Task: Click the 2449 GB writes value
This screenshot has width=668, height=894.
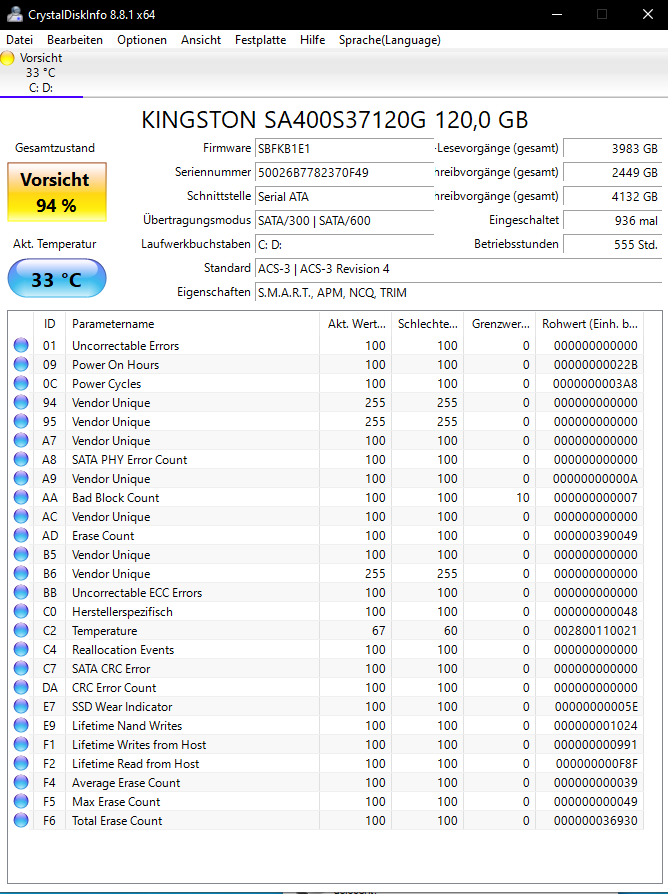Action: (x=612, y=173)
